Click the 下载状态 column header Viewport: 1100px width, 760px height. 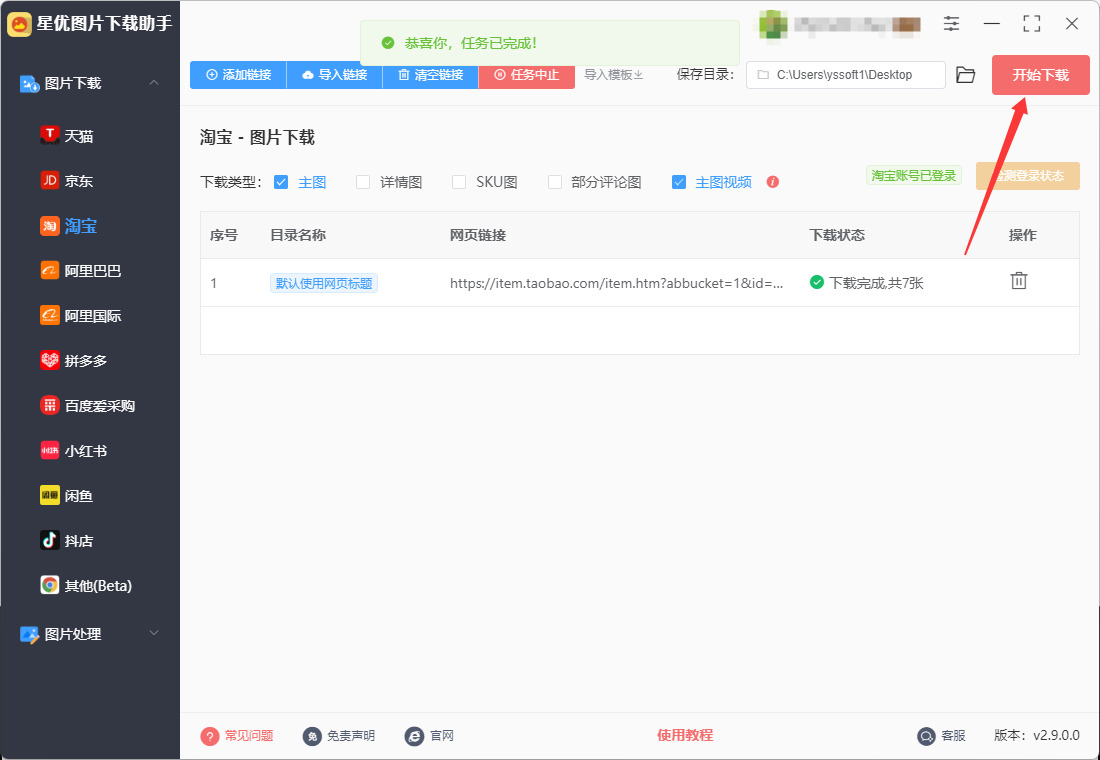pos(837,235)
